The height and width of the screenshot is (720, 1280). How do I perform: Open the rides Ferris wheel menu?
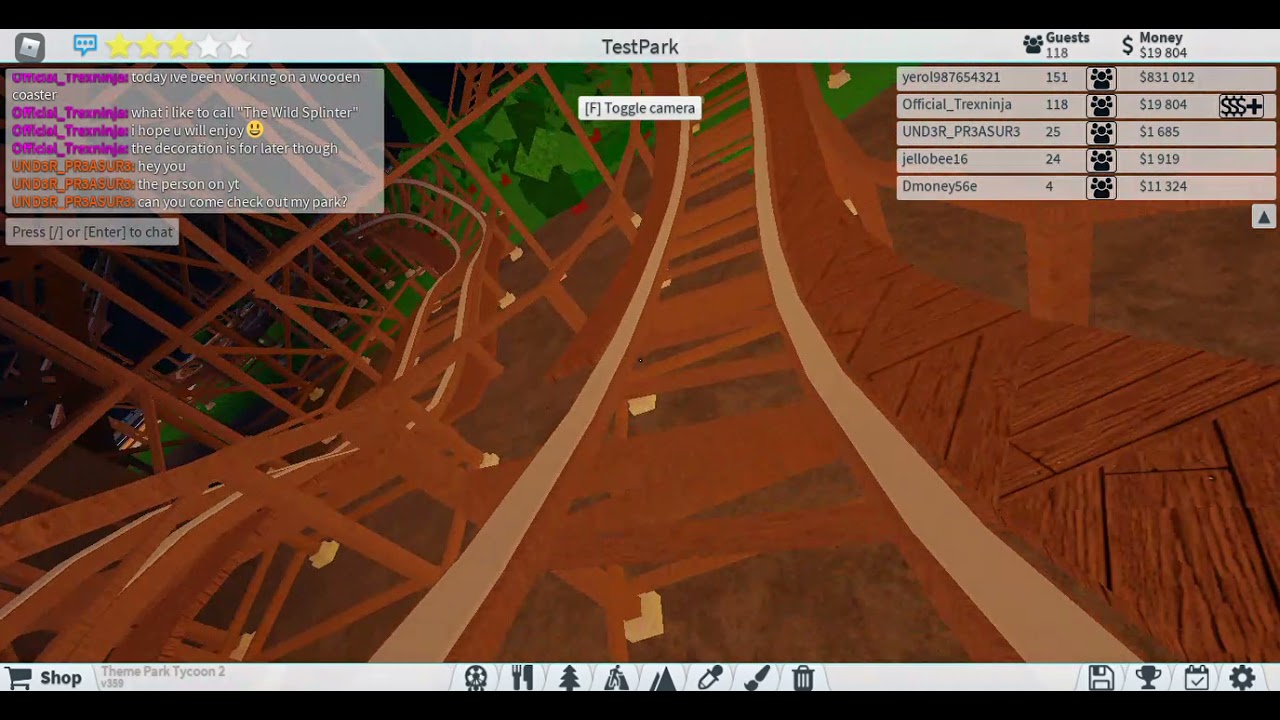click(x=476, y=678)
